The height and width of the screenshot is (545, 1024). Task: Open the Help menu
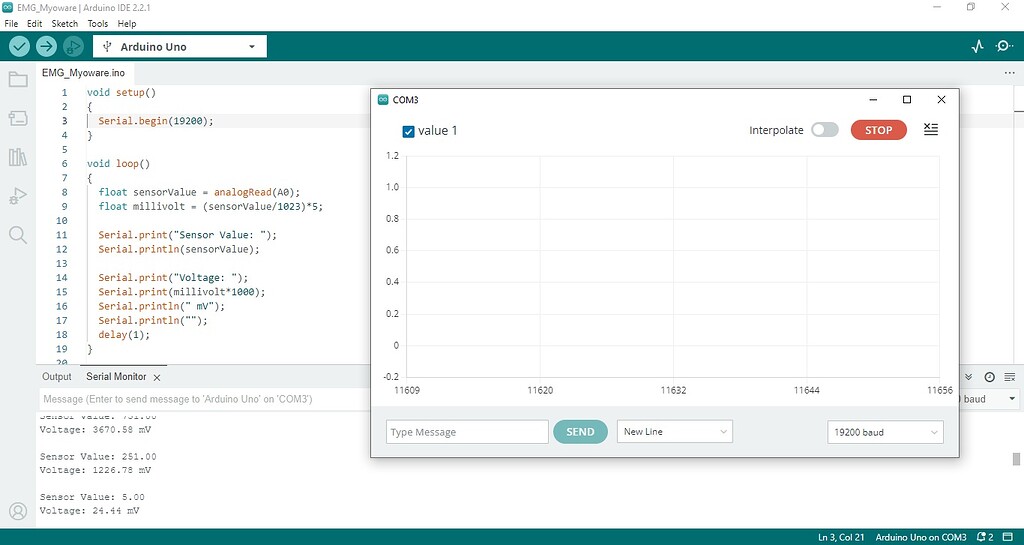coord(127,23)
